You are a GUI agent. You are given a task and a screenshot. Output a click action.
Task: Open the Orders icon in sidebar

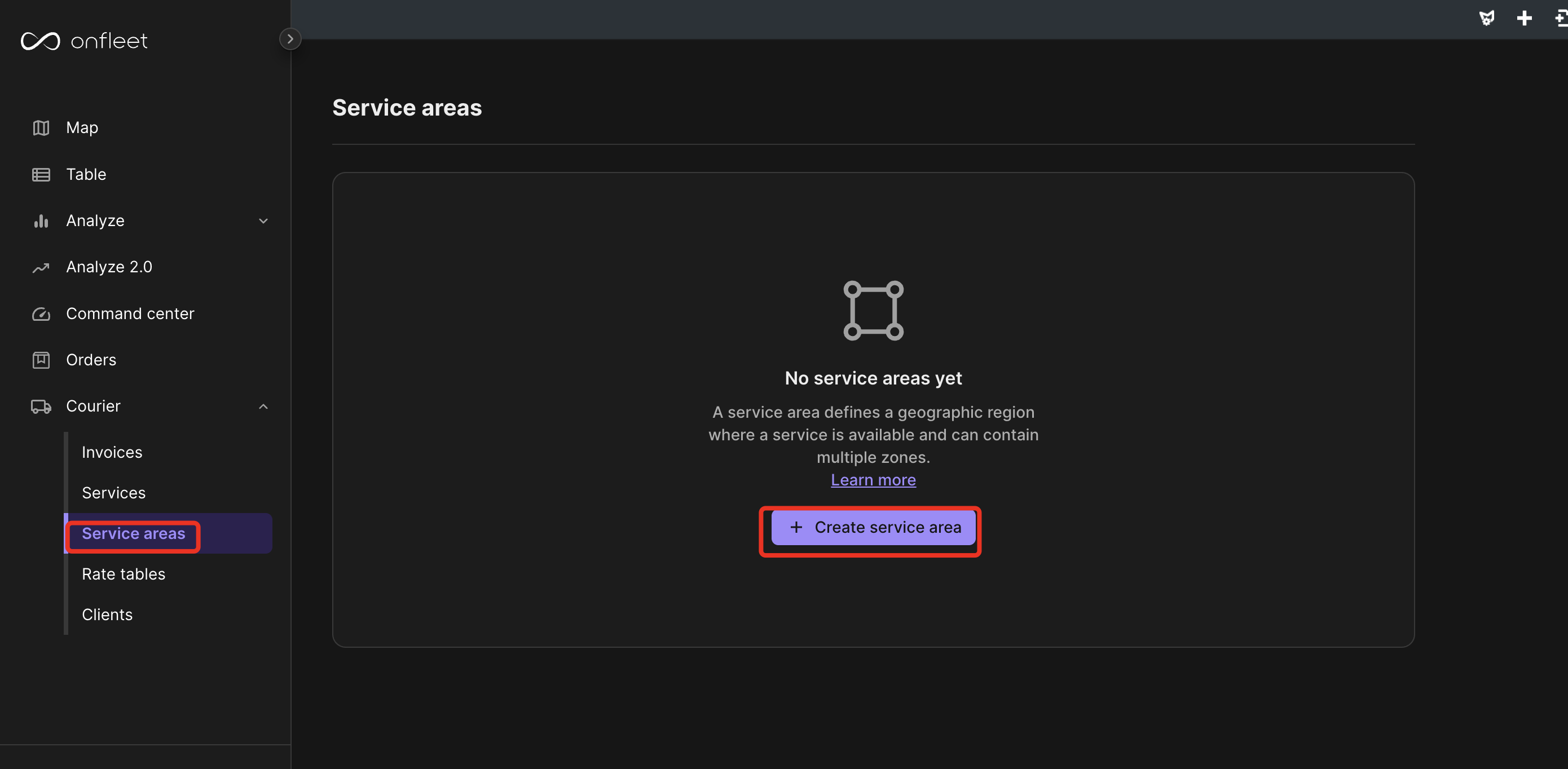coord(41,360)
